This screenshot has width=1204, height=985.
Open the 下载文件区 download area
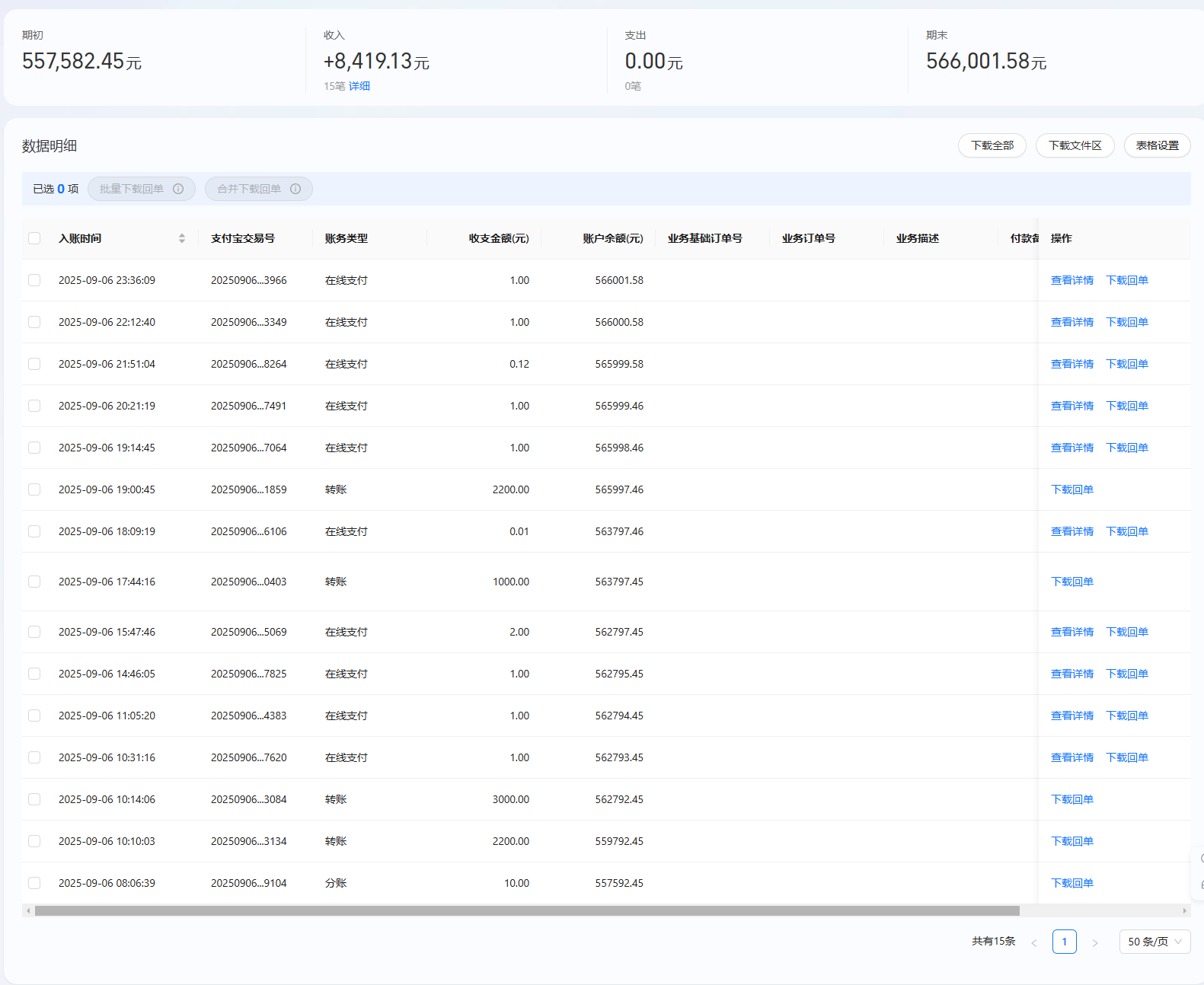[1075, 145]
